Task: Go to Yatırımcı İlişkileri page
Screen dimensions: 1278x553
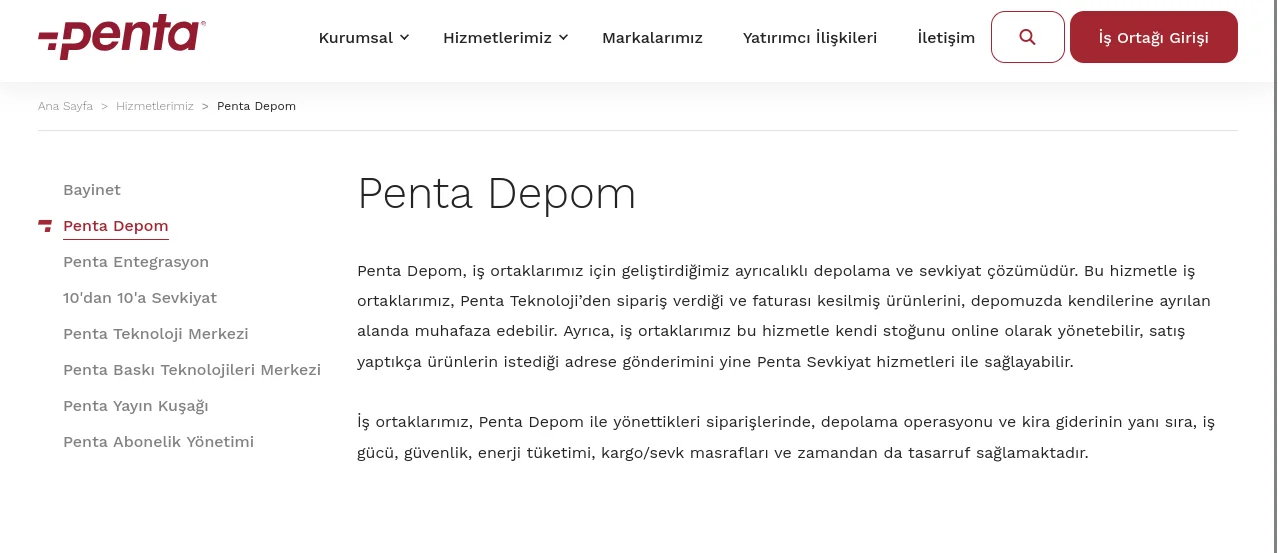Action: (x=810, y=38)
